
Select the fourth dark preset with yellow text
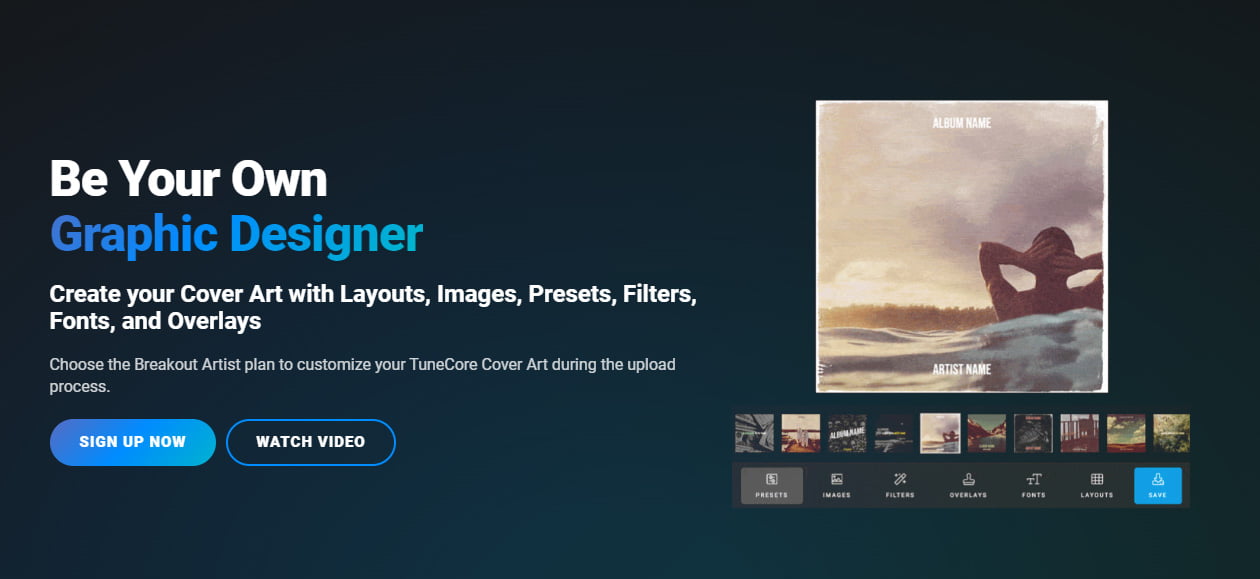[x=894, y=434]
